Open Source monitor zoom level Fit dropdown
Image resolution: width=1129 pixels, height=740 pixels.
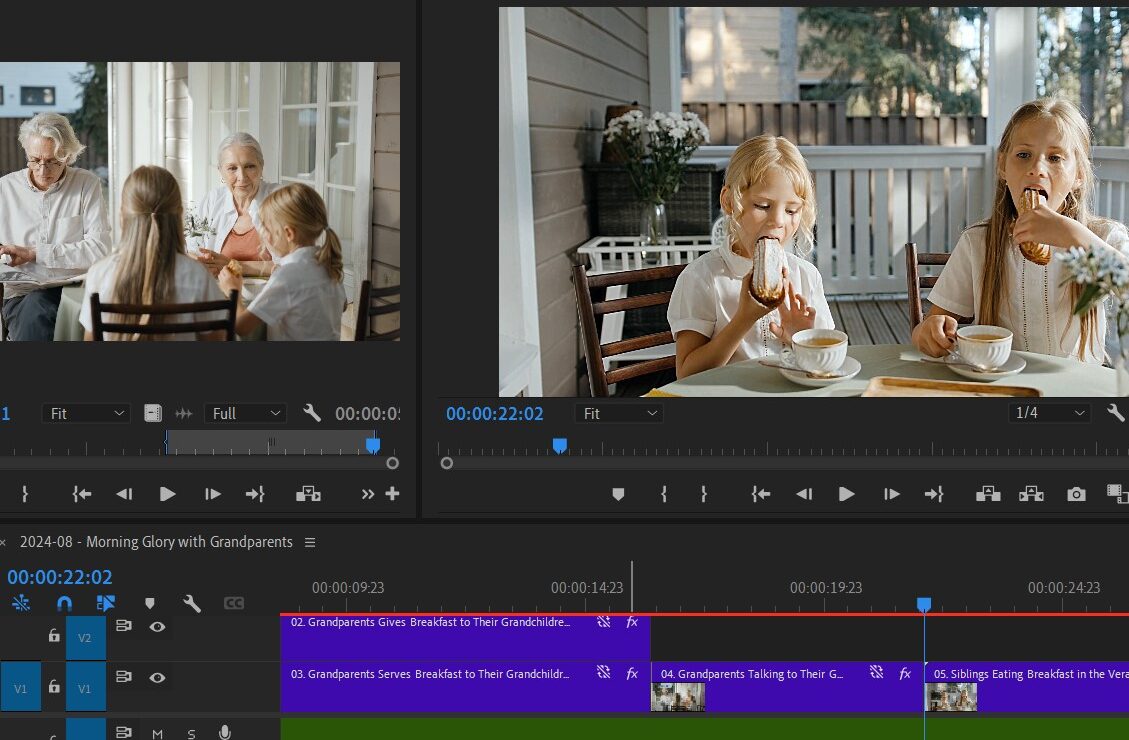click(x=86, y=413)
